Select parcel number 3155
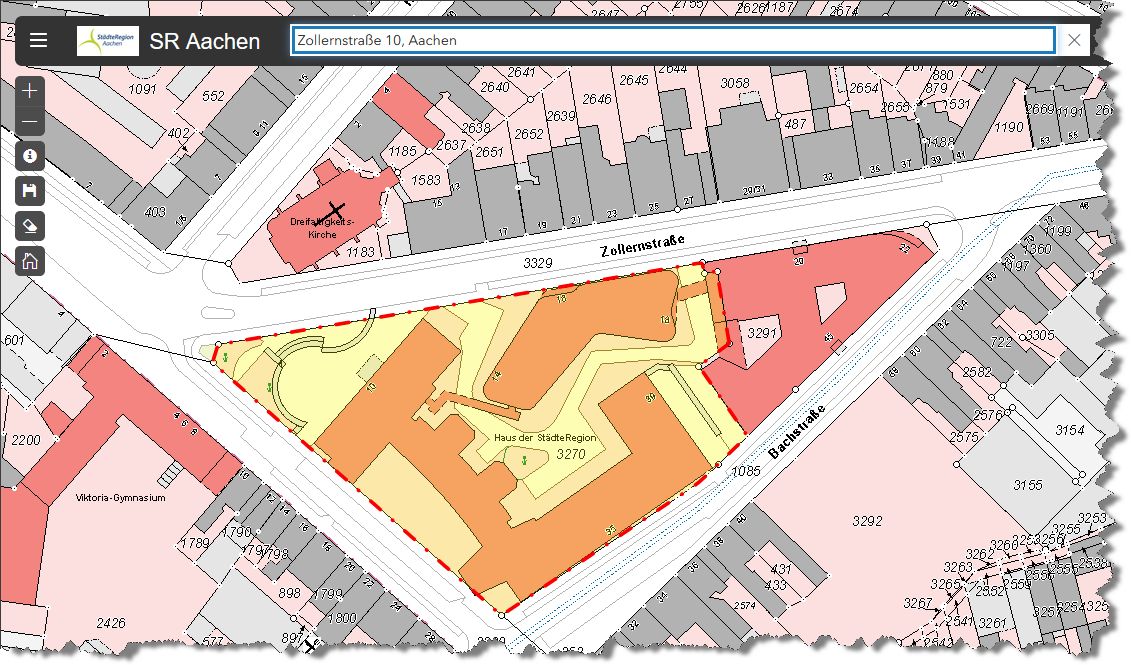The image size is (1131, 665). (1028, 485)
